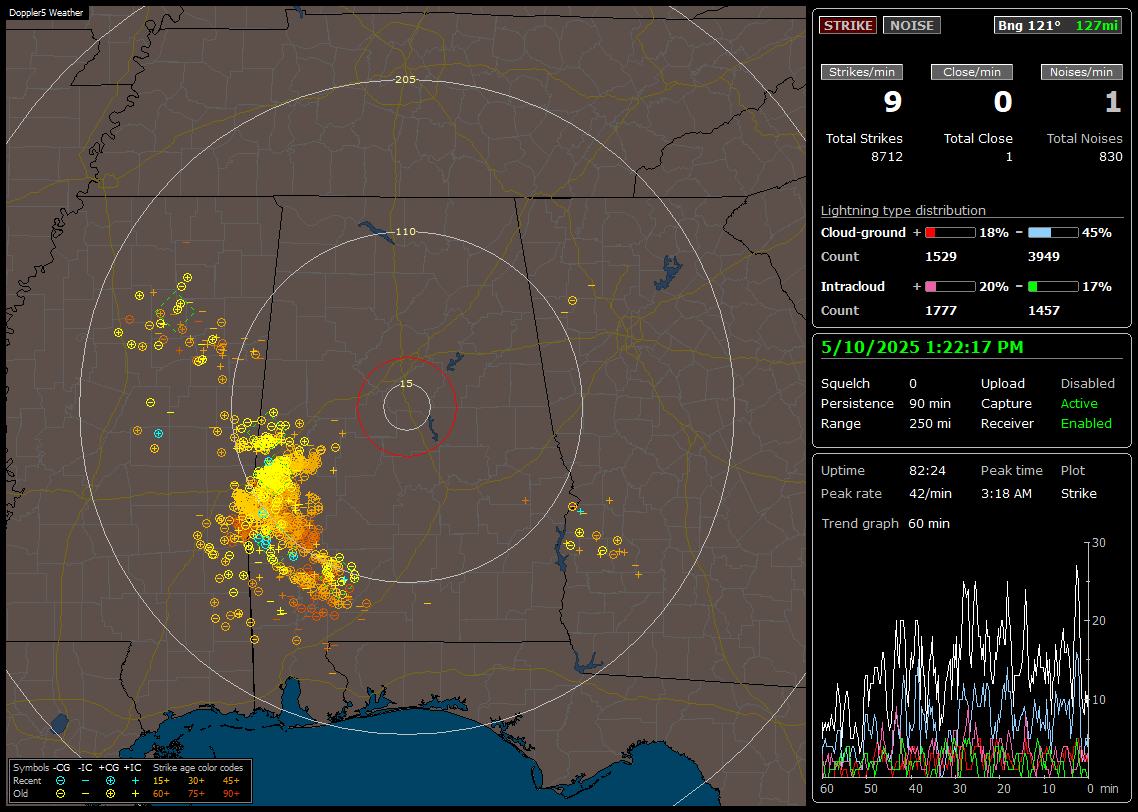Click the Cloud-ground row label
This screenshot has height=812, width=1138.
pyautogui.click(x=863, y=233)
